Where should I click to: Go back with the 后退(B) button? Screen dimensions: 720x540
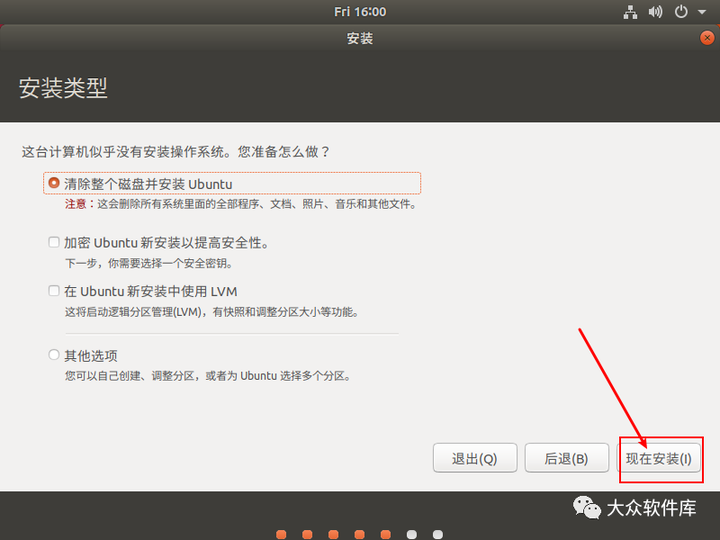(567, 458)
